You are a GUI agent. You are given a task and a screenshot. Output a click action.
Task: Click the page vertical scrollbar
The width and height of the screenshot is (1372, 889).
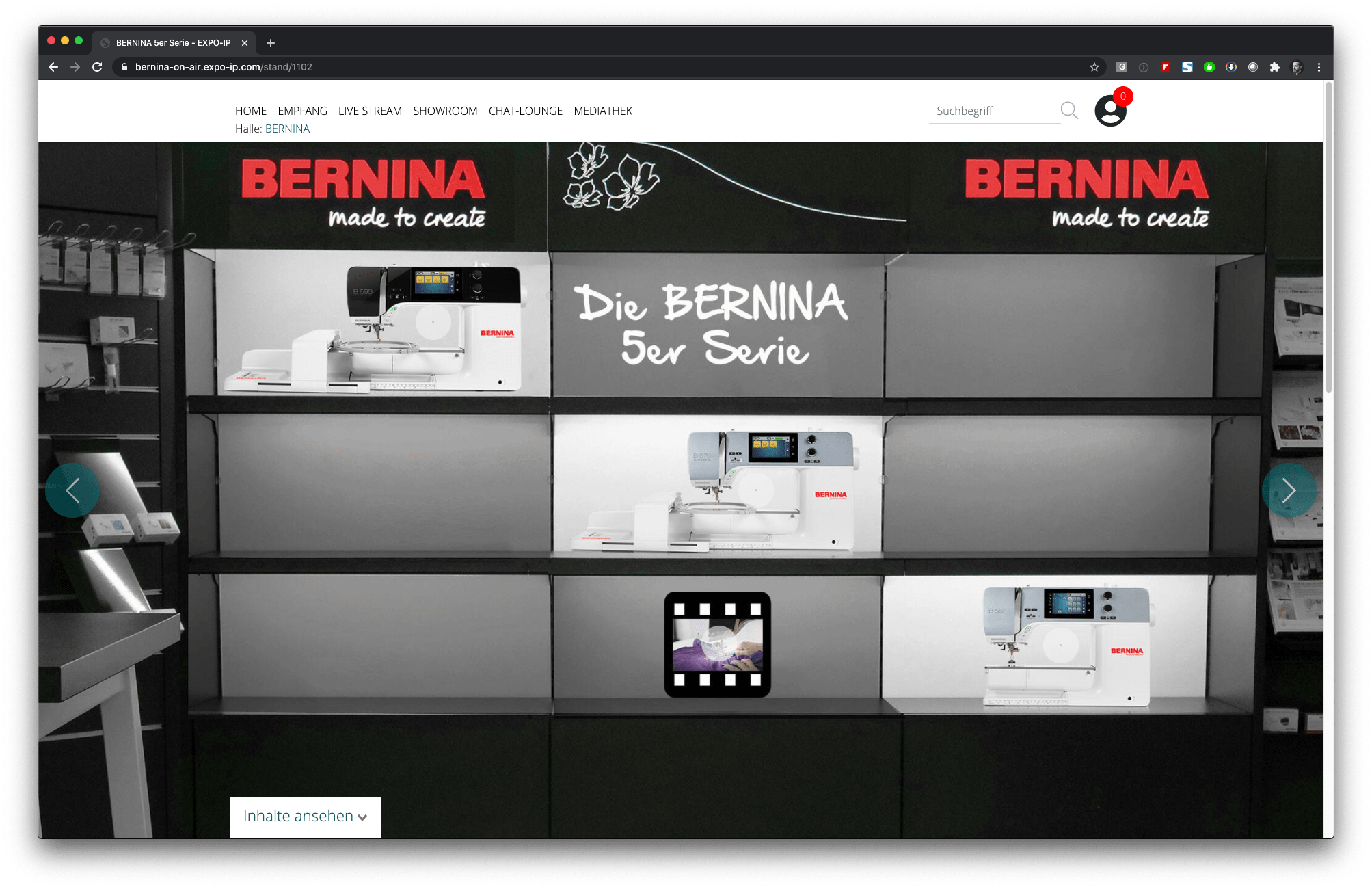pyautogui.click(x=1328, y=237)
